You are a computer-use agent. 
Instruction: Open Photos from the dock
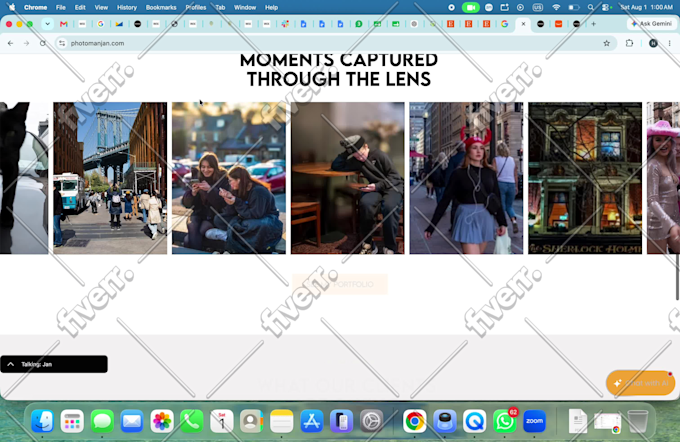point(162,421)
